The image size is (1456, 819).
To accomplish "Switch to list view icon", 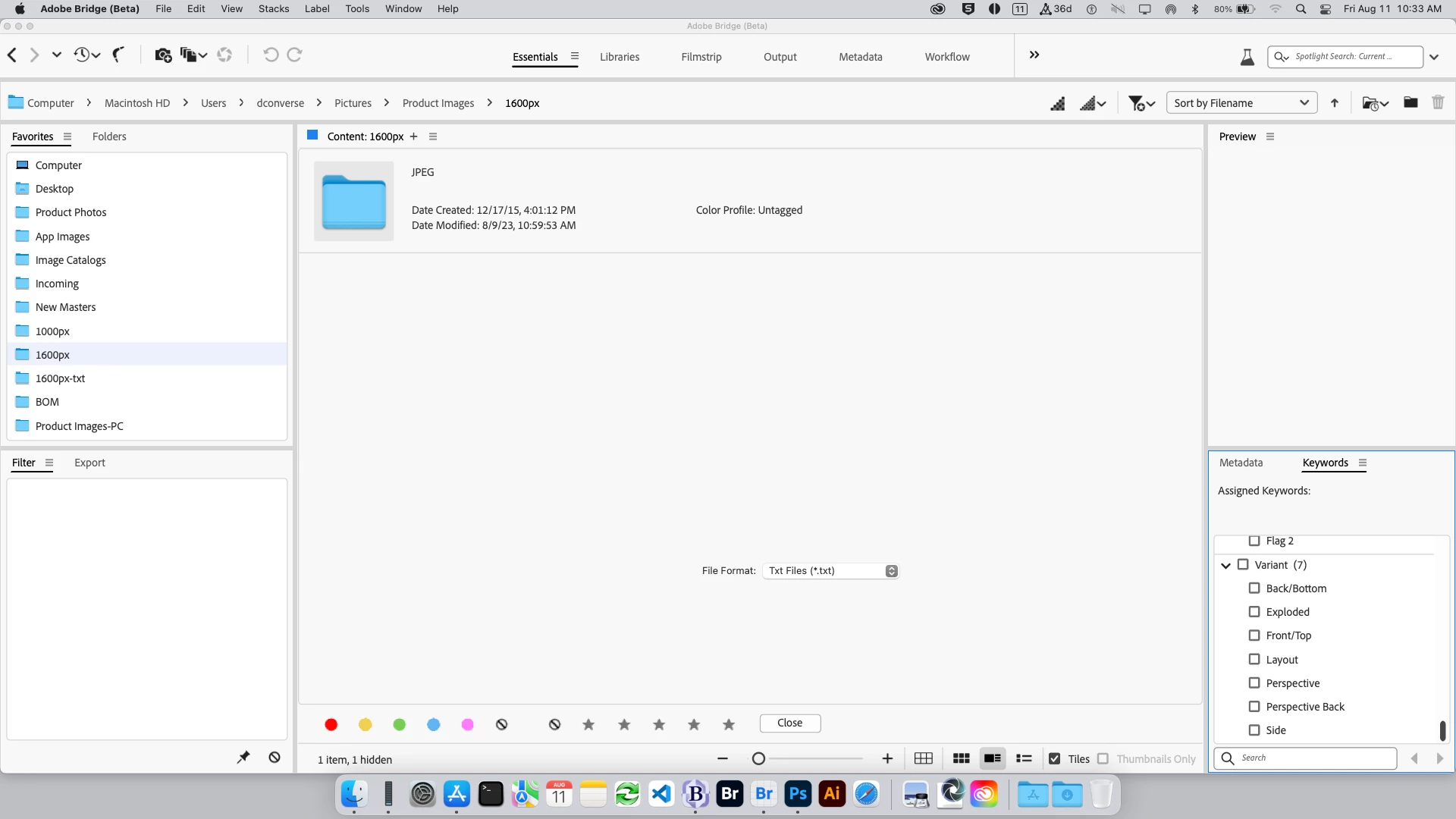I will pos(1024,759).
